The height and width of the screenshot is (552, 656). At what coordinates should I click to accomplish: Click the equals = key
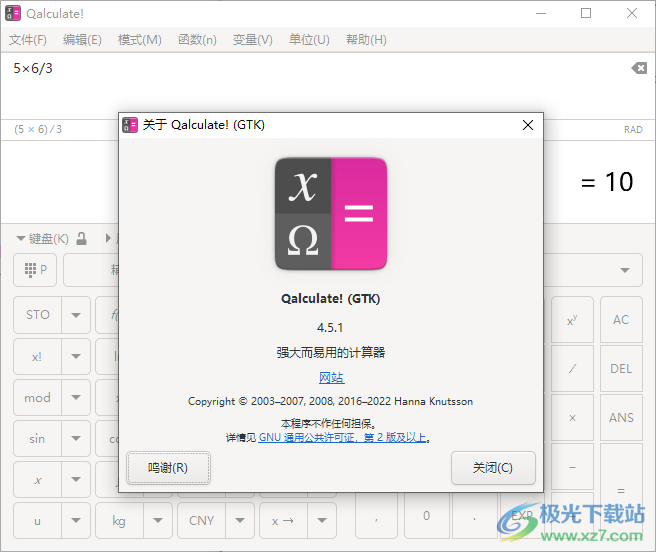pos(621,490)
